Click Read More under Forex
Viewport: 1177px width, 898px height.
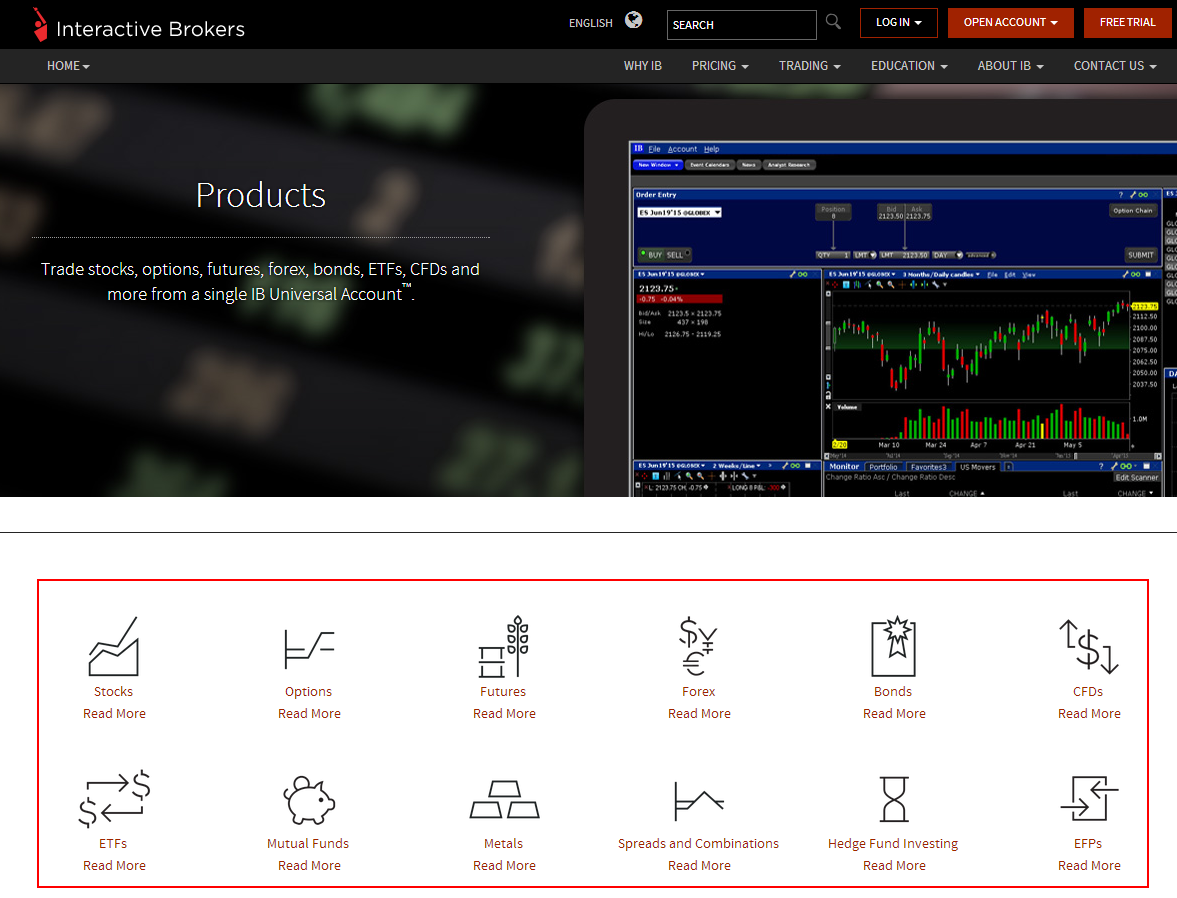pyautogui.click(x=700, y=713)
